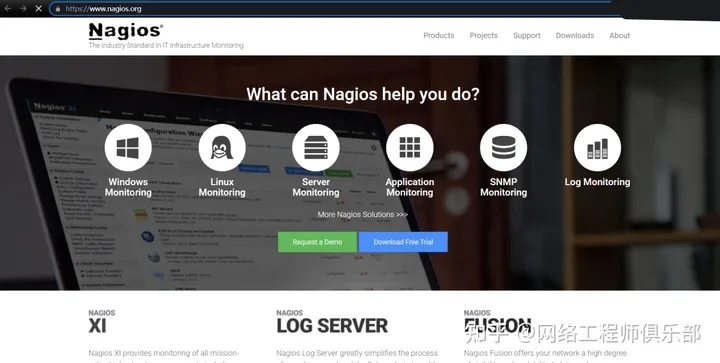Click the Windows Monitoring icon

(128, 148)
